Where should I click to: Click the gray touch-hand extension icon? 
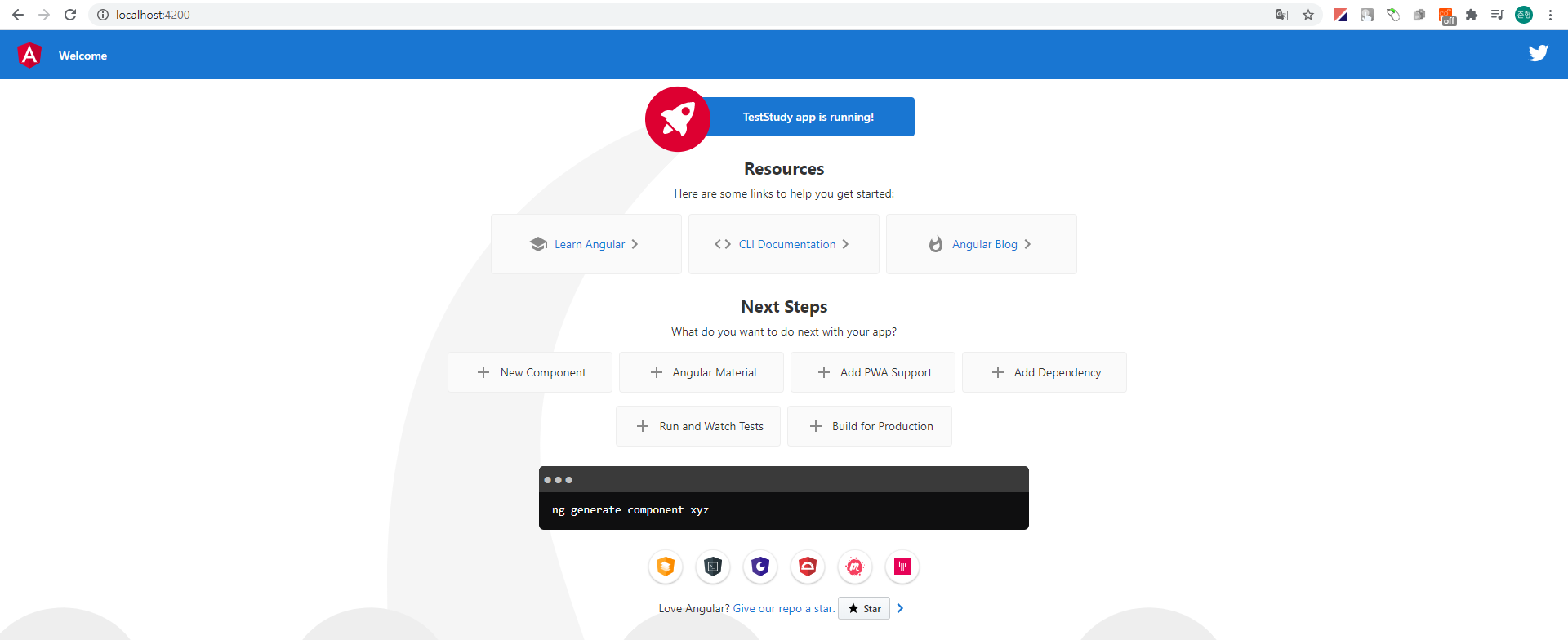click(1367, 15)
